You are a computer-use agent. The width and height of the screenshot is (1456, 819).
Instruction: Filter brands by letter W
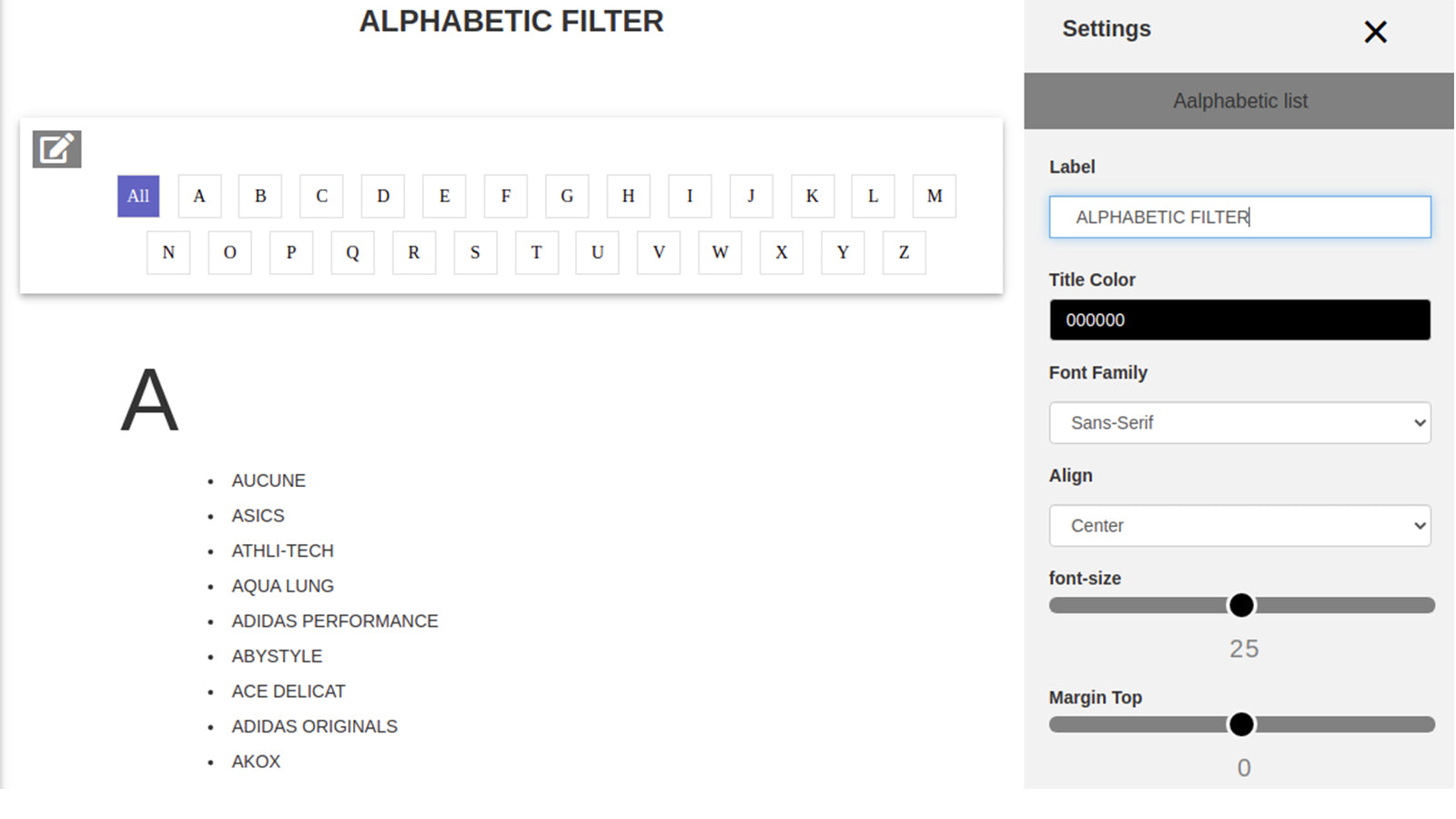tap(720, 253)
